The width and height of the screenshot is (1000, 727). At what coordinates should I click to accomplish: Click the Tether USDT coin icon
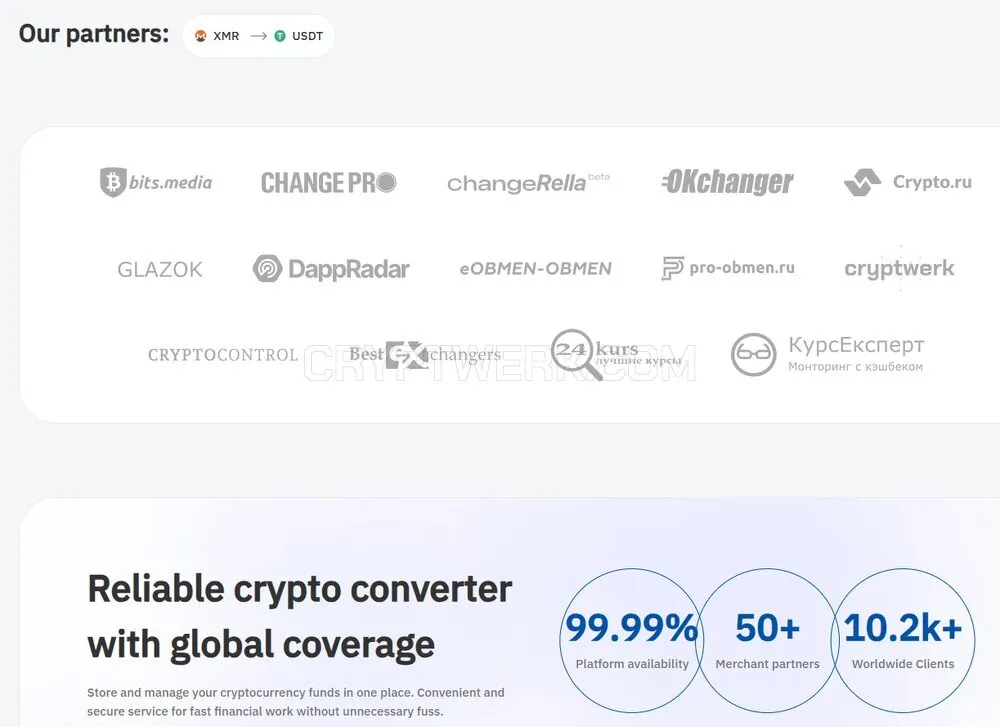(x=280, y=36)
